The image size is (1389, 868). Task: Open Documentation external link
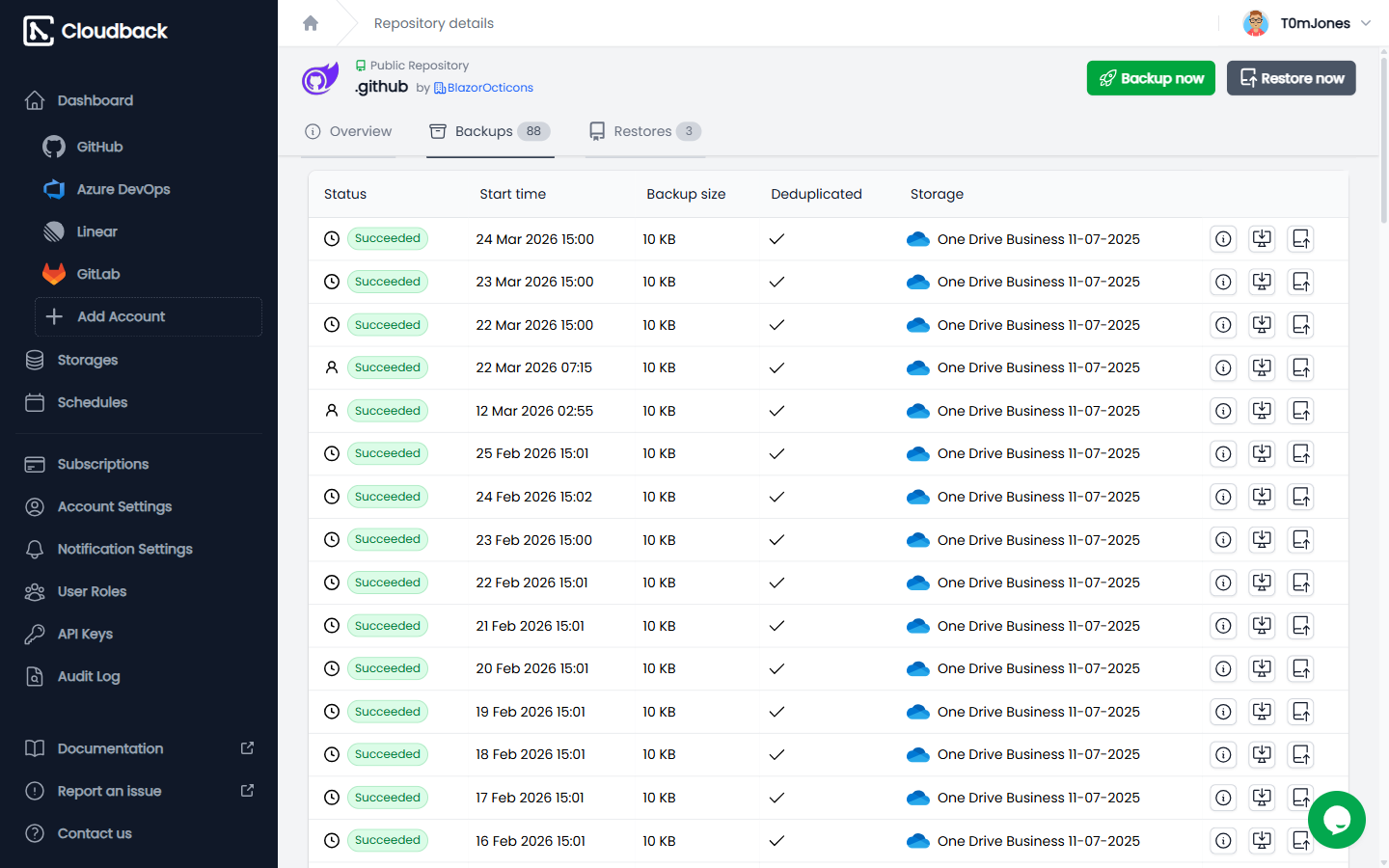click(x=138, y=748)
